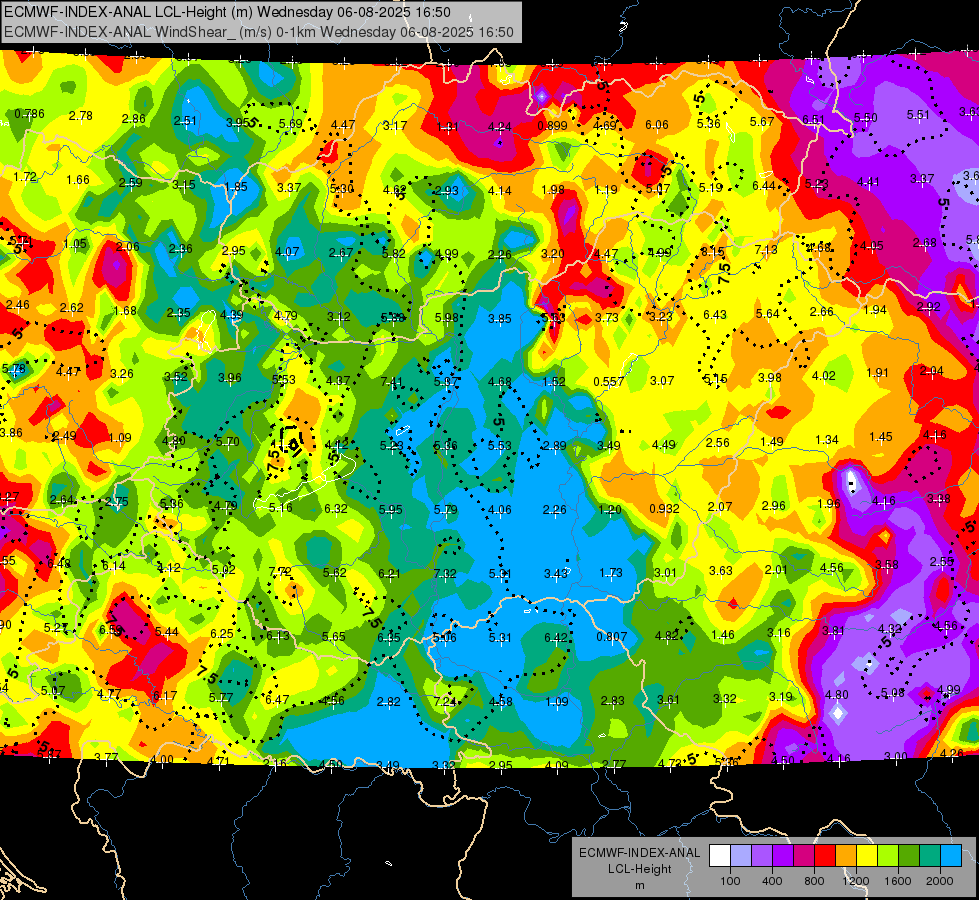Click the wind shear value 6.44
The image size is (979, 900).
click(x=764, y=185)
